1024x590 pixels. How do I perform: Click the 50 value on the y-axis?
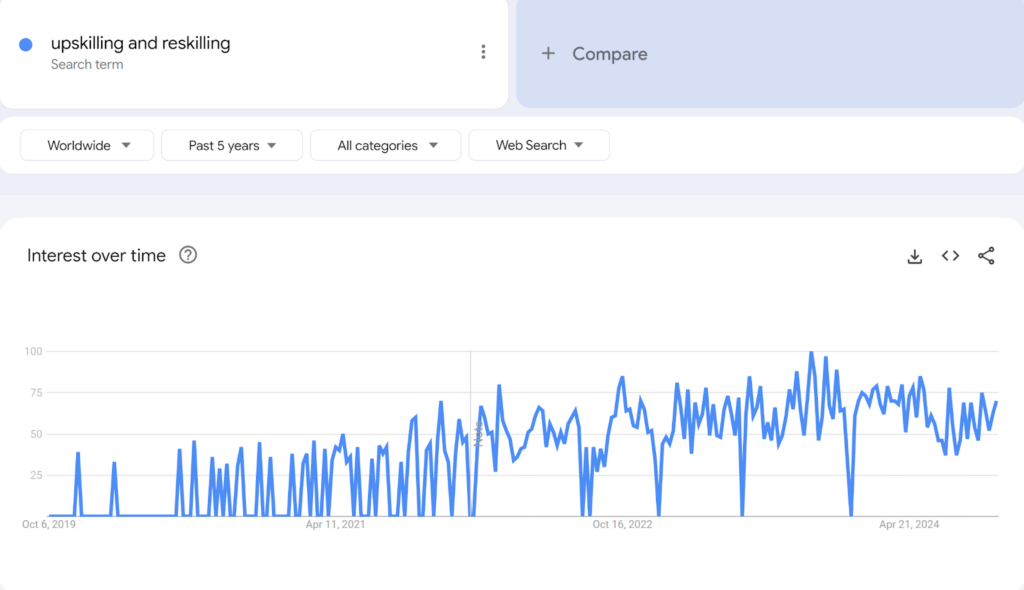[36, 434]
